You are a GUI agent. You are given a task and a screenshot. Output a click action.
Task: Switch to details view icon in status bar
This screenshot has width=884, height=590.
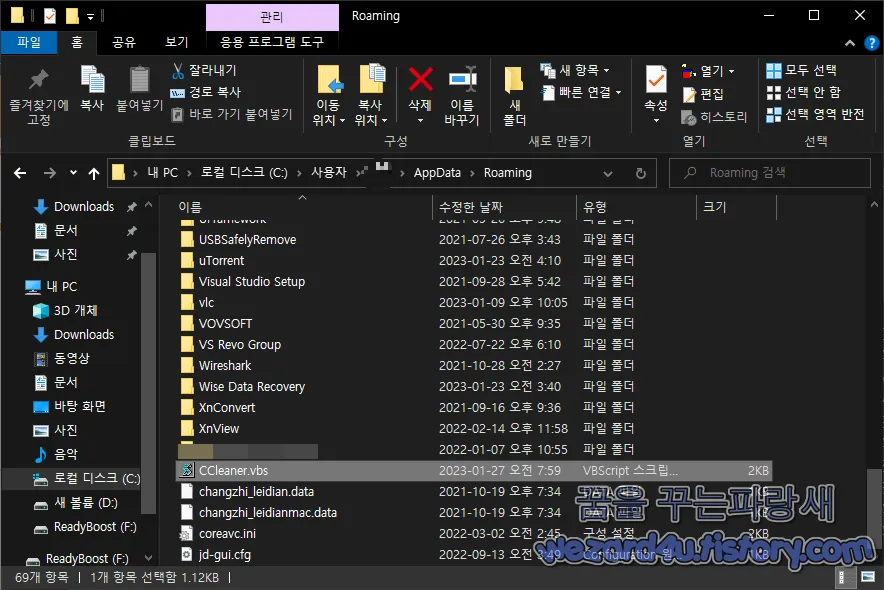coord(842,577)
